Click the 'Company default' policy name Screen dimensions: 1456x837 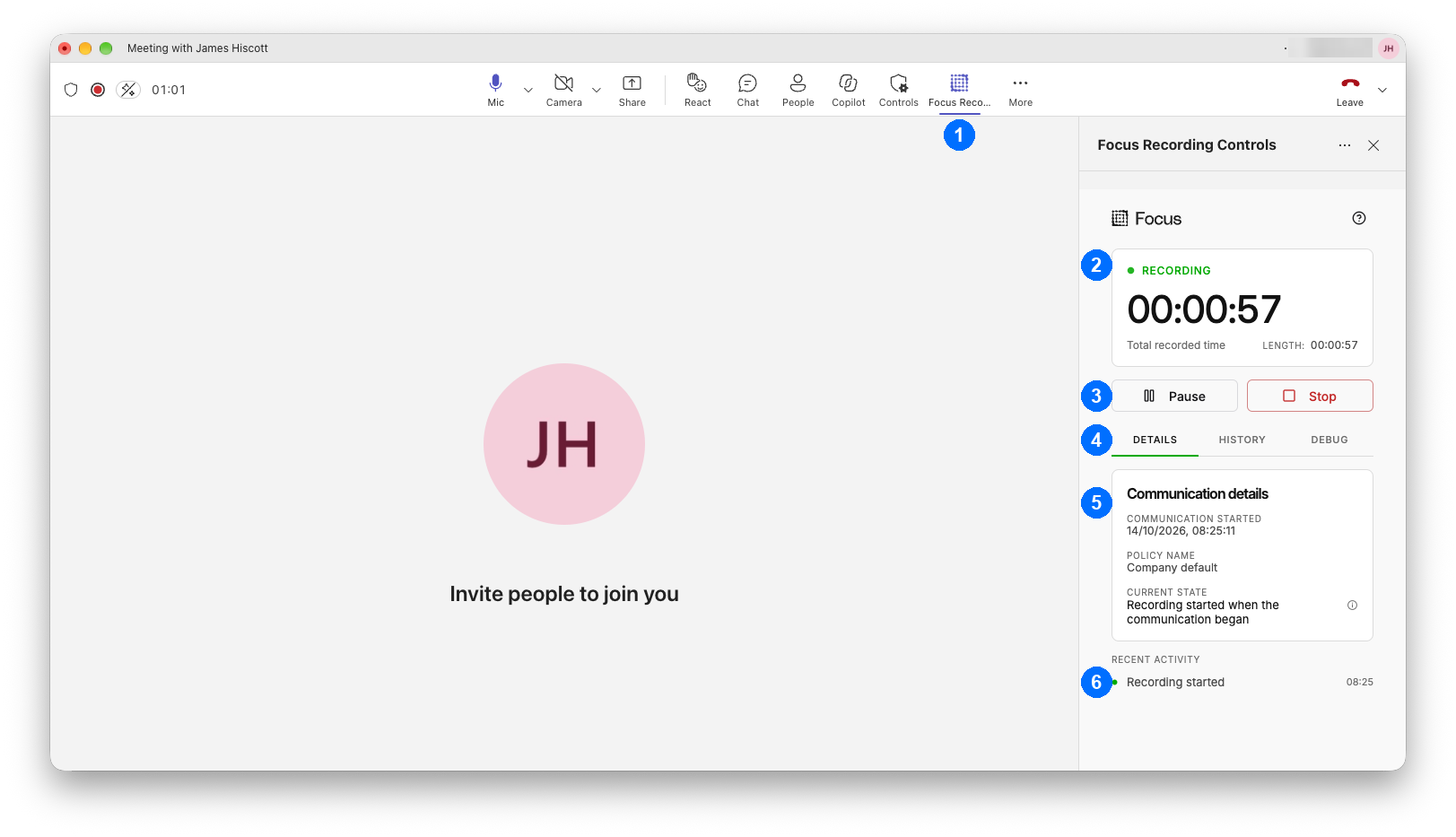[x=1172, y=568]
